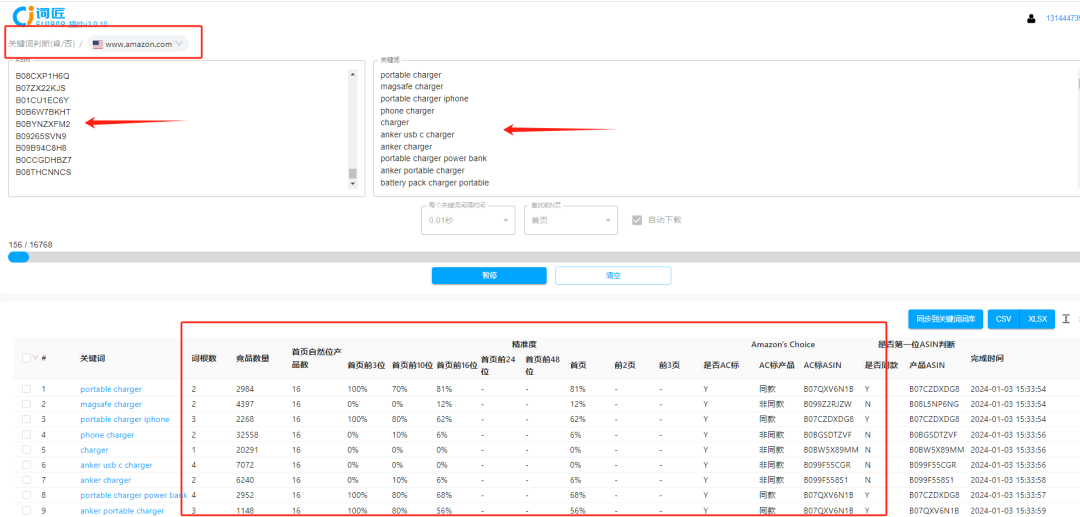
Task: Click the Amazon's Choice group header
Action: (x=782, y=344)
